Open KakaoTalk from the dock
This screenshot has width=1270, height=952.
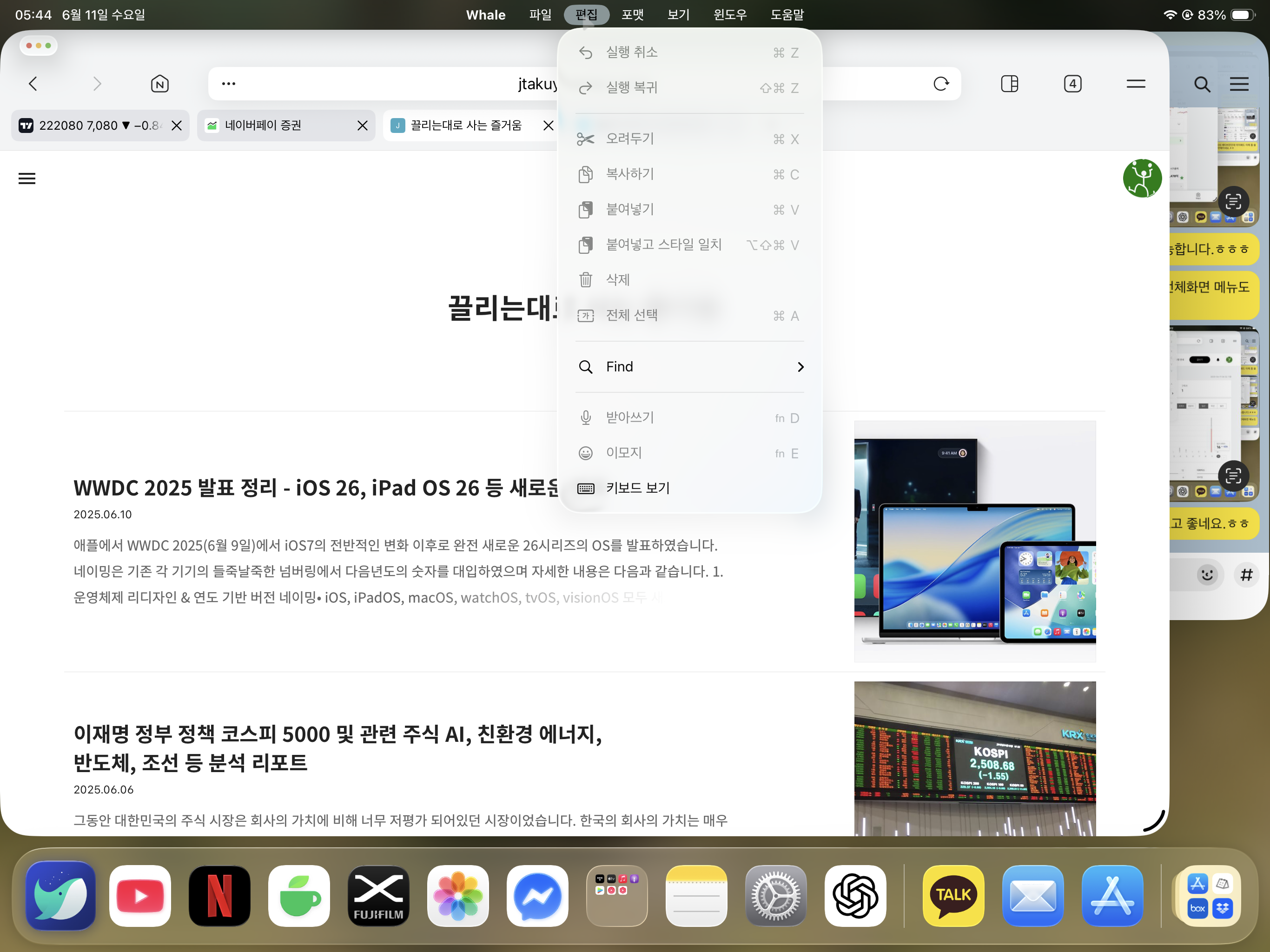pos(953,895)
